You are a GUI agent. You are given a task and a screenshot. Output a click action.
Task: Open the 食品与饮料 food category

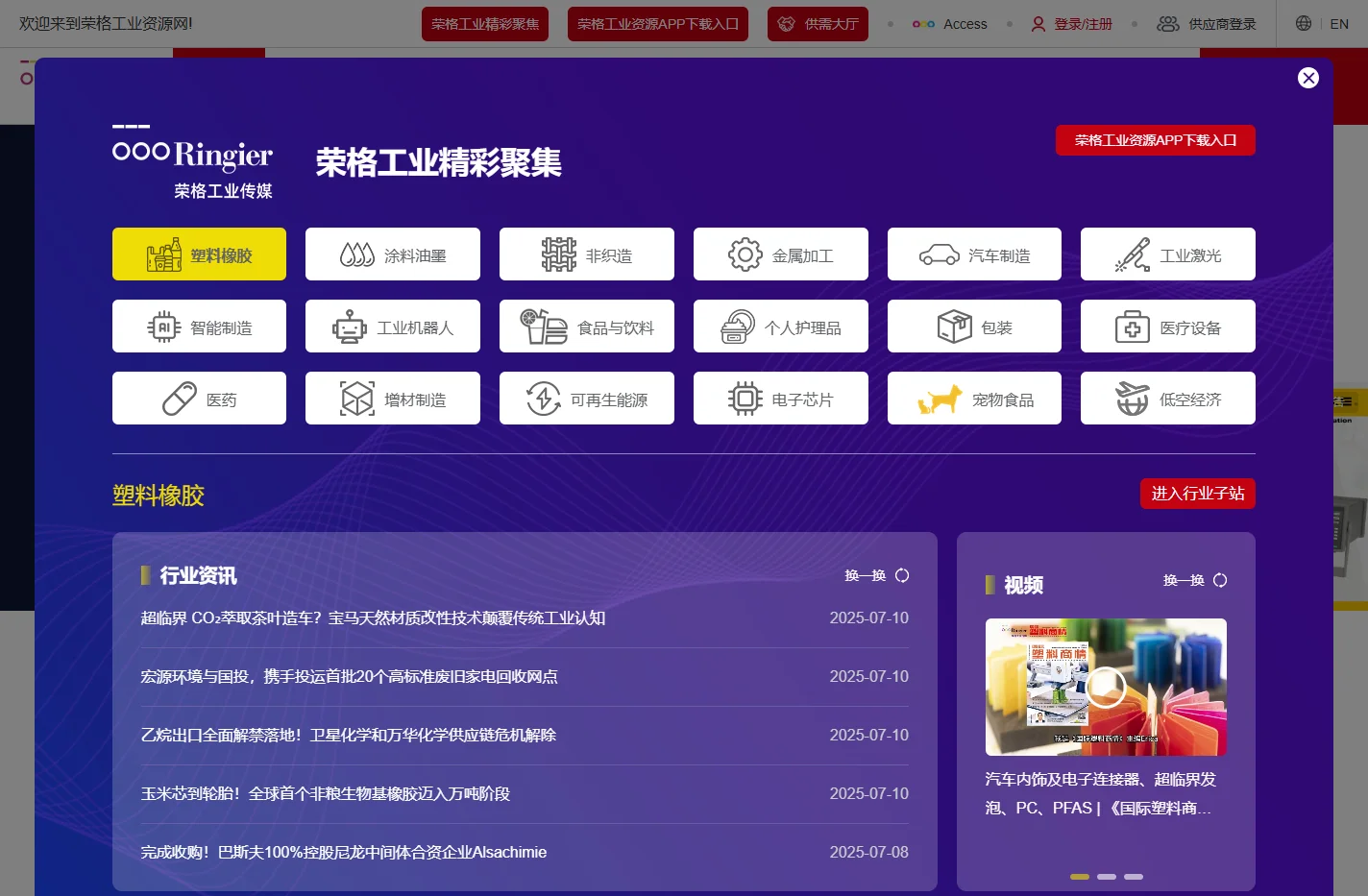[x=587, y=327]
